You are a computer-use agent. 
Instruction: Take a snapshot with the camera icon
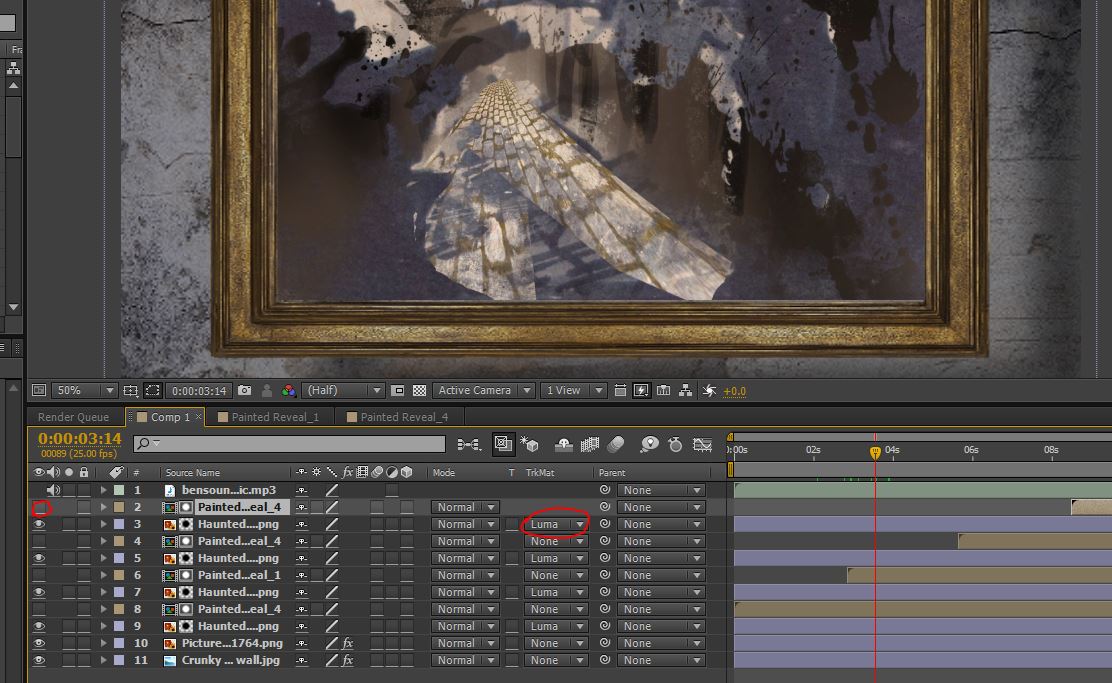pos(245,391)
